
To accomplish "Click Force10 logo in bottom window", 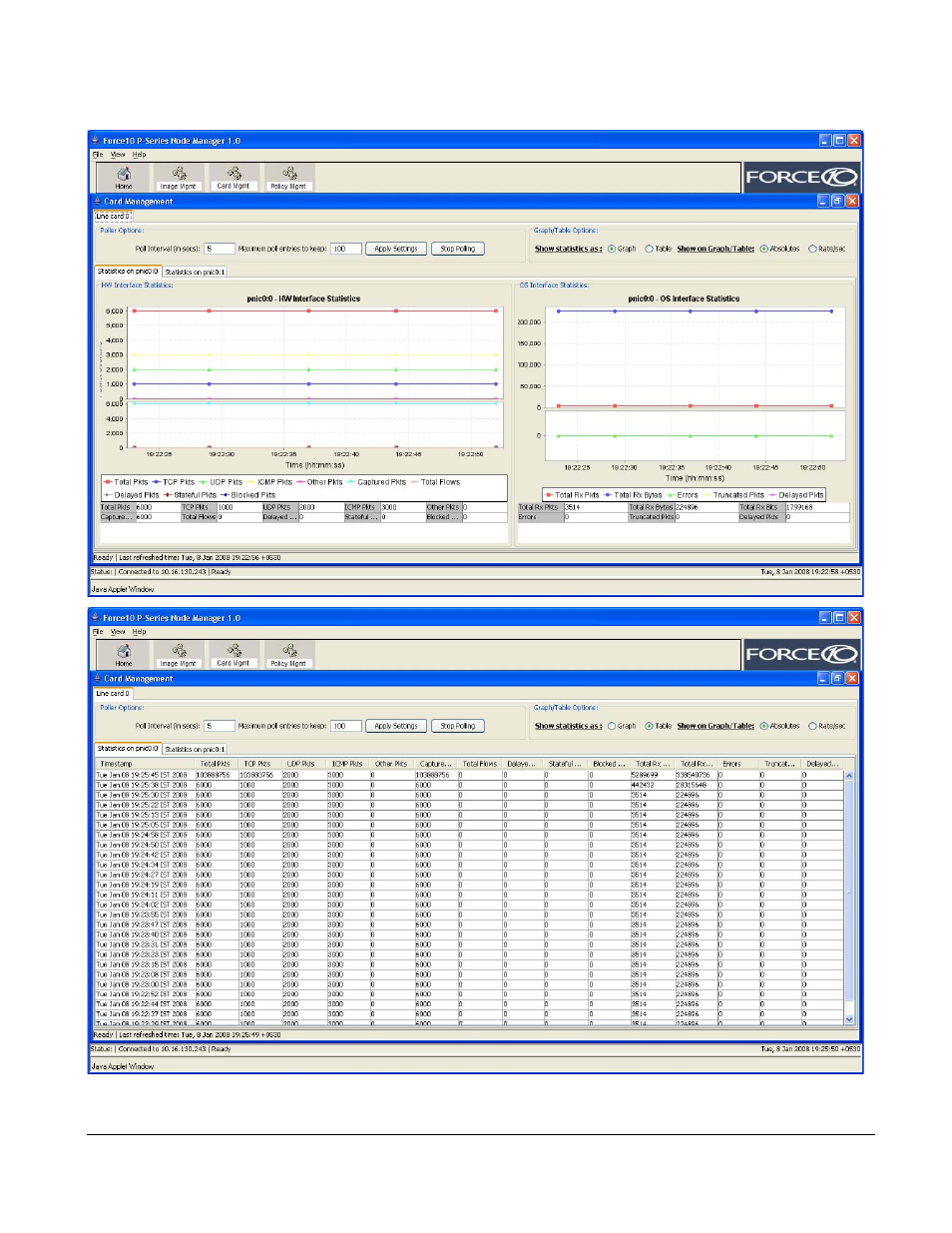I will click(801, 654).
